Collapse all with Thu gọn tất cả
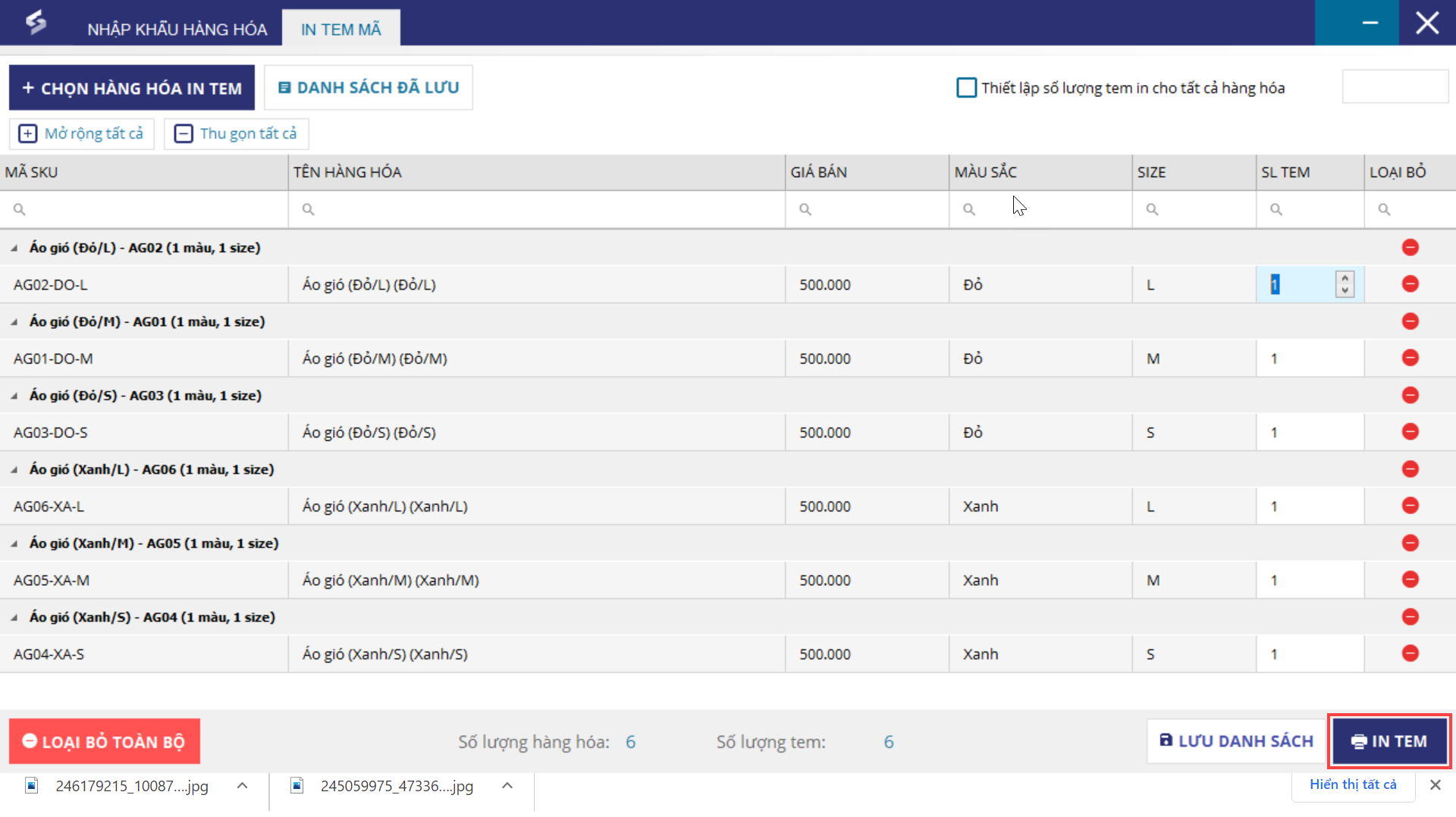The image size is (1456, 817). pos(237,134)
